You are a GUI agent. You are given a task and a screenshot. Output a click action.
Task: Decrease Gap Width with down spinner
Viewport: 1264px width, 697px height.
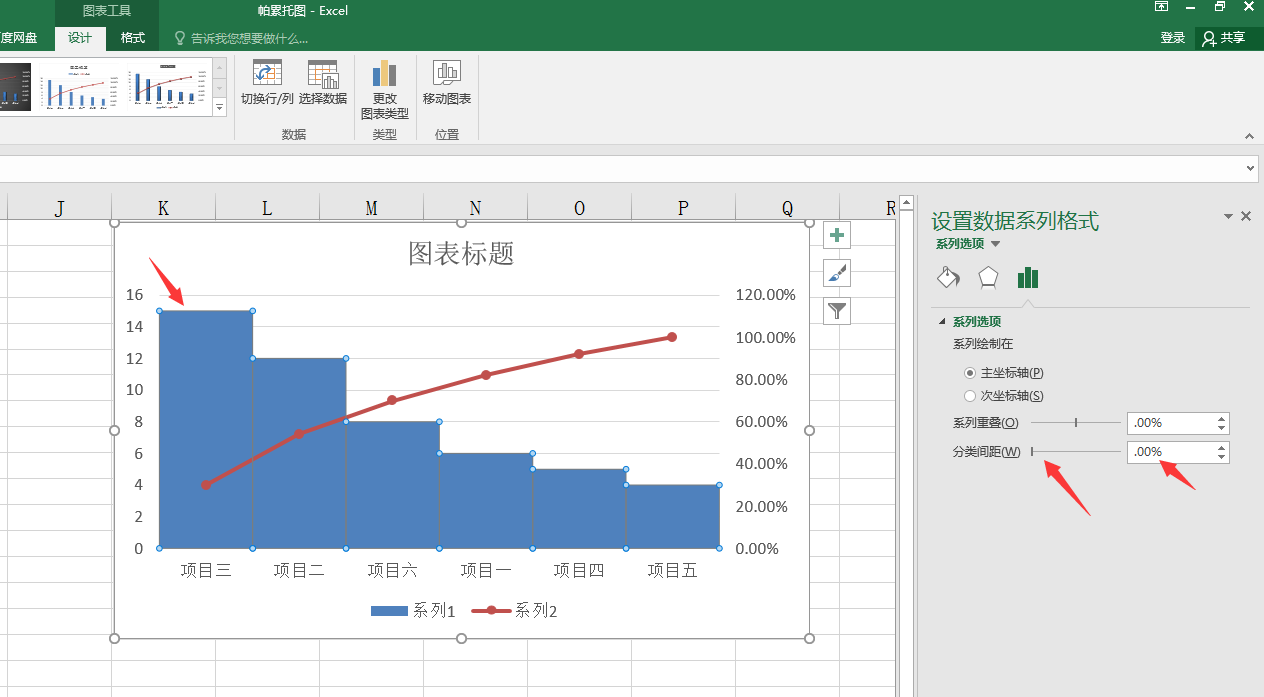1221,457
